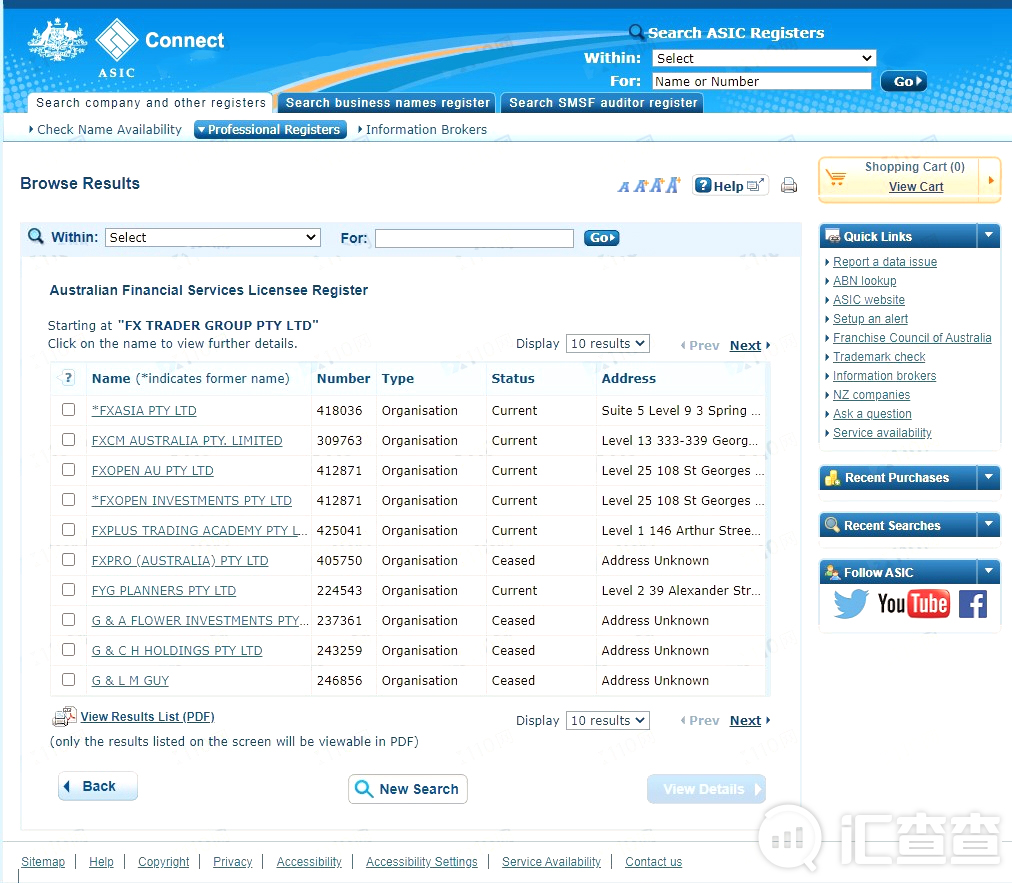Viewport: 1012px width, 883px height.
Task: Open header Within Select dropdown
Action: click(764, 58)
